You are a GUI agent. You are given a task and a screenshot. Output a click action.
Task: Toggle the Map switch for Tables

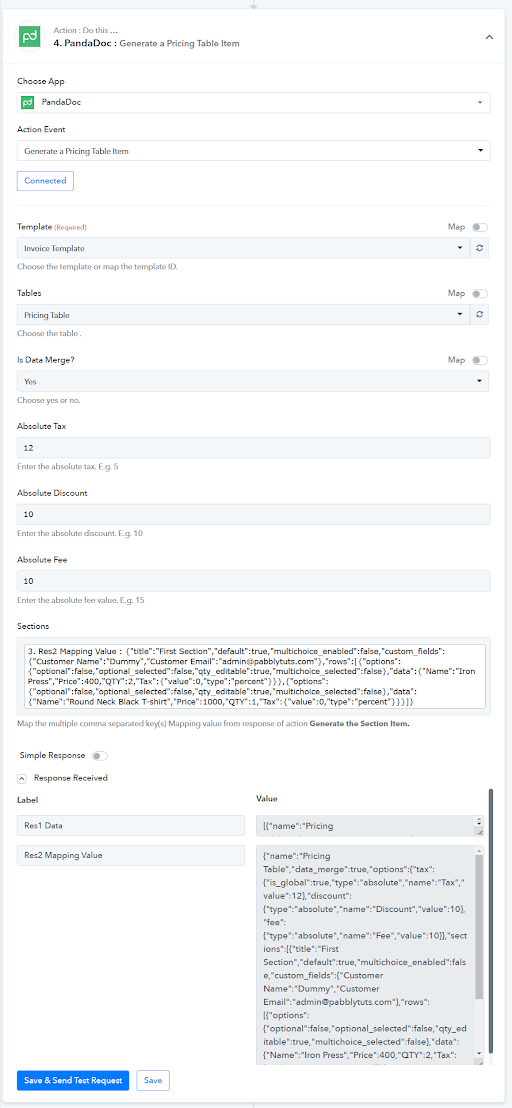(x=480, y=293)
